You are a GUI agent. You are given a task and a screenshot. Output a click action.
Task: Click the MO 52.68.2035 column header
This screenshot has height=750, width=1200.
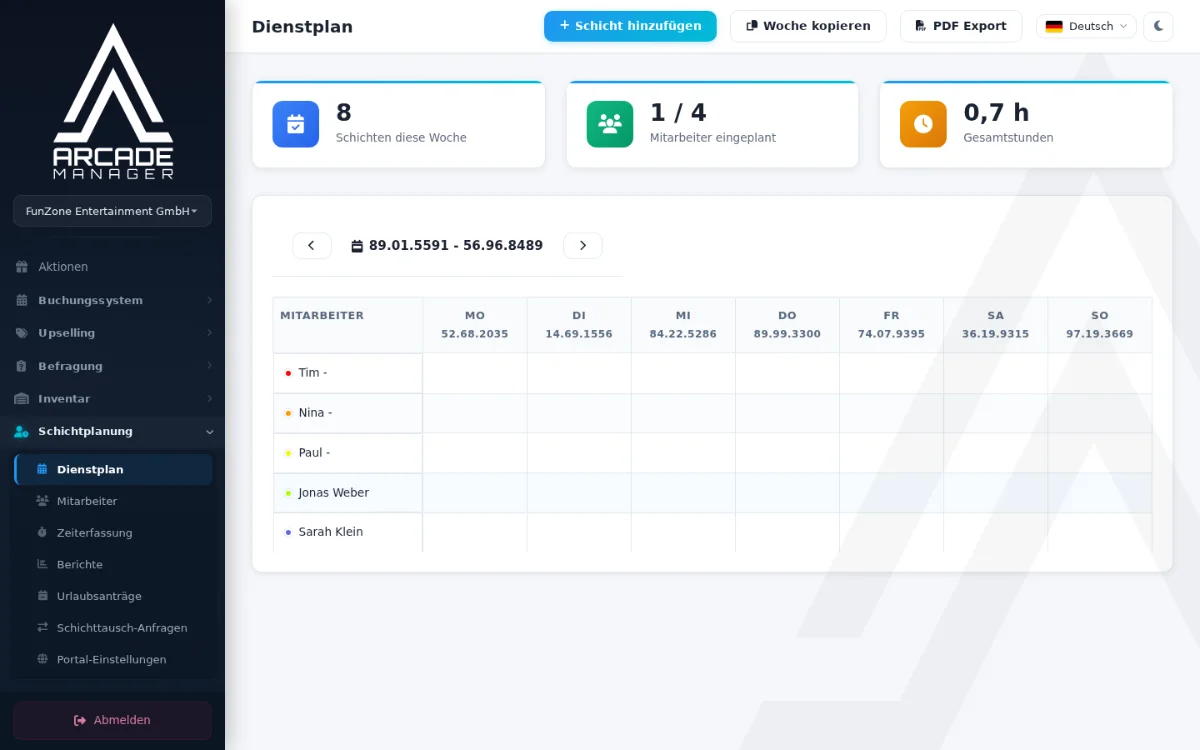click(475, 325)
